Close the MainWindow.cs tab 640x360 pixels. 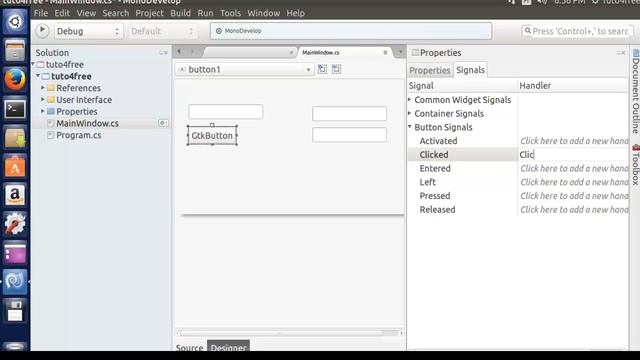coord(385,52)
